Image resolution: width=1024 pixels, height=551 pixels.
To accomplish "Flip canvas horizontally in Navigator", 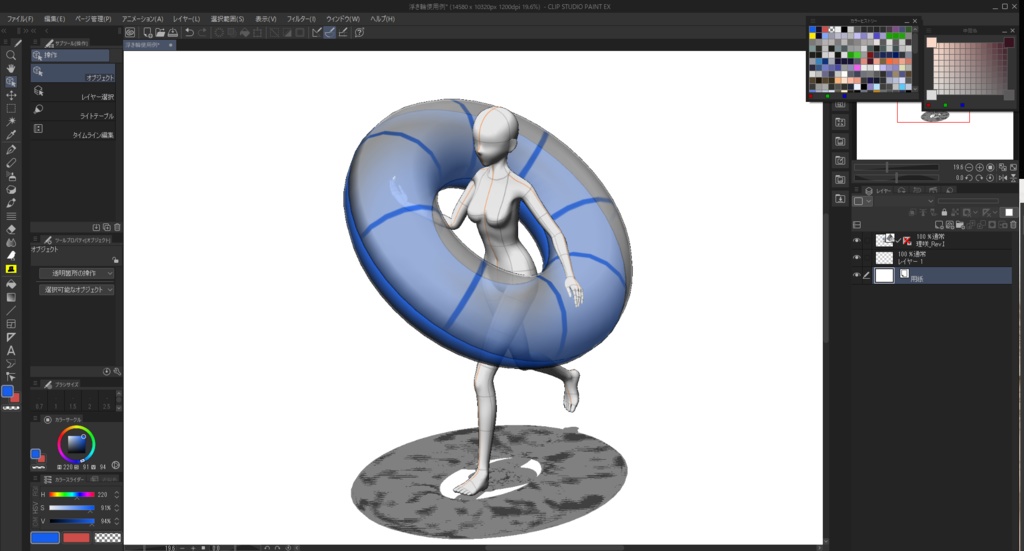I will [1002, 178].
